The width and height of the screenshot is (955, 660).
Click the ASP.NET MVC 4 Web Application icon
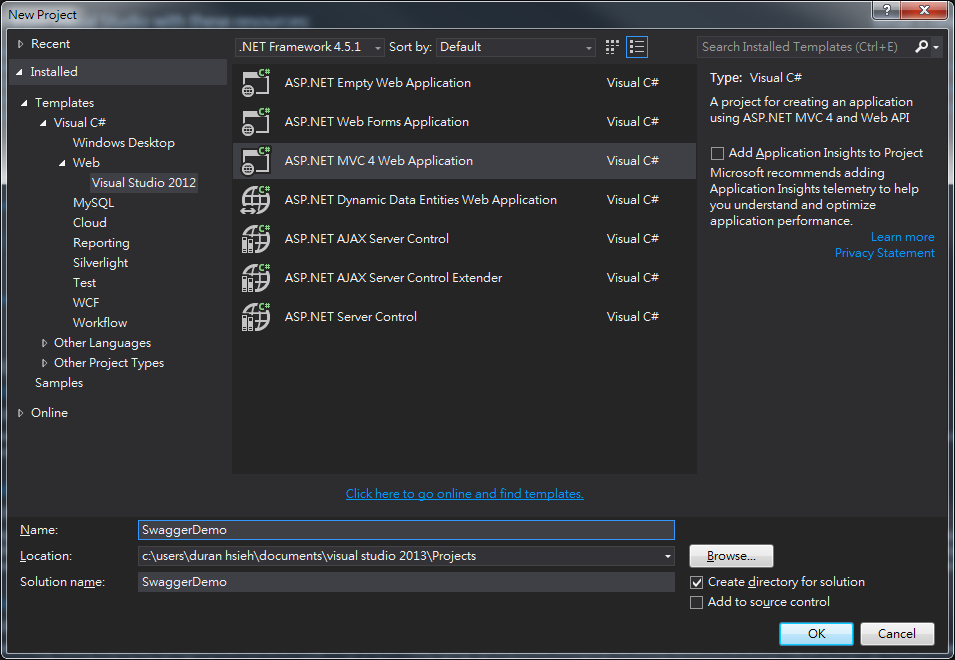256,161
